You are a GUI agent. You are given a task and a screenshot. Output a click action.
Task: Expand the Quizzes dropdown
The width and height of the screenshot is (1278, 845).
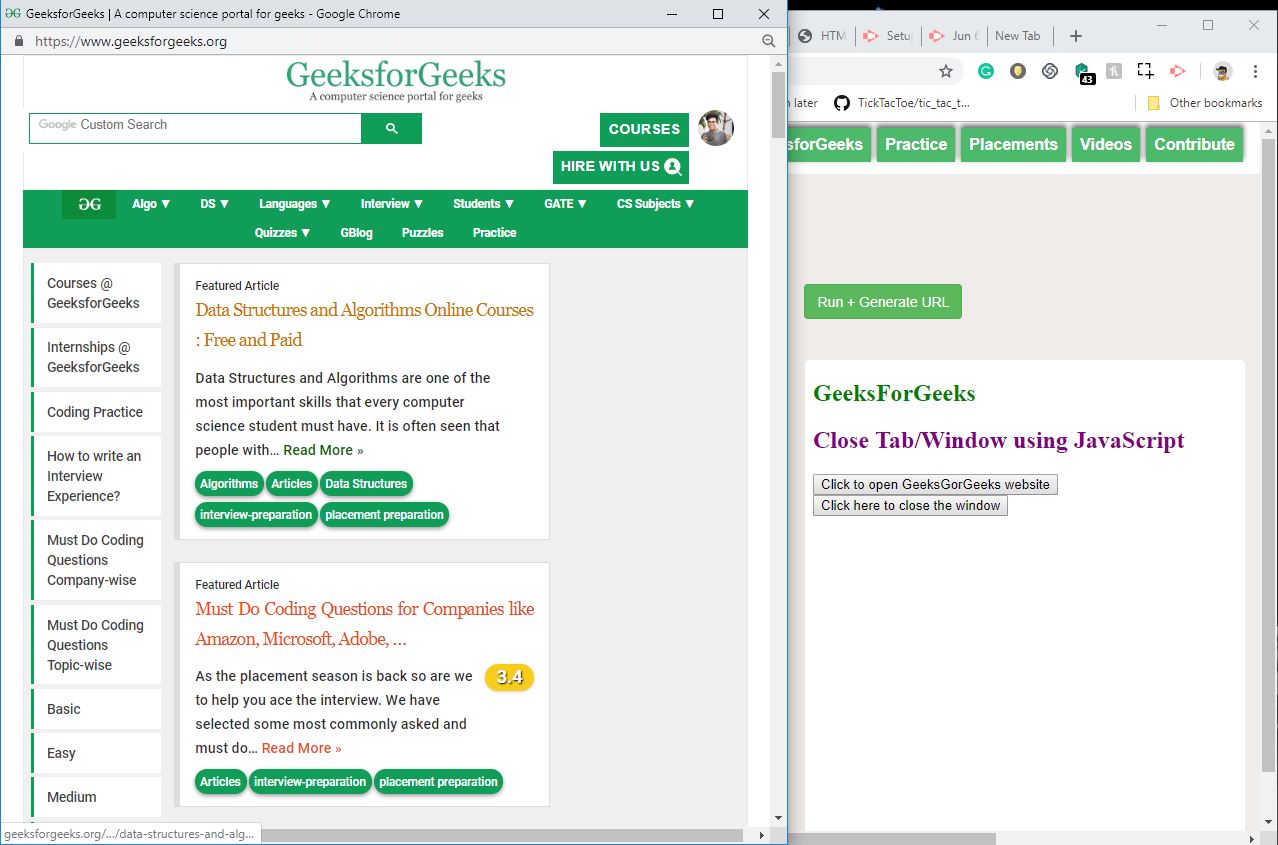tap(283, 233)
